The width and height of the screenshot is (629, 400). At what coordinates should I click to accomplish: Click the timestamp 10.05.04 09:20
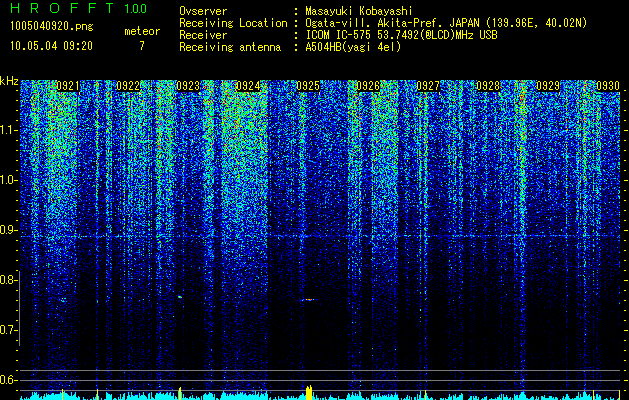tap(51, 46)
